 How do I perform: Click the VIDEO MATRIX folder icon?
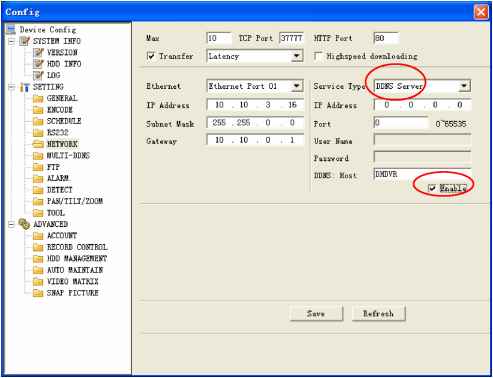point(38,282)
